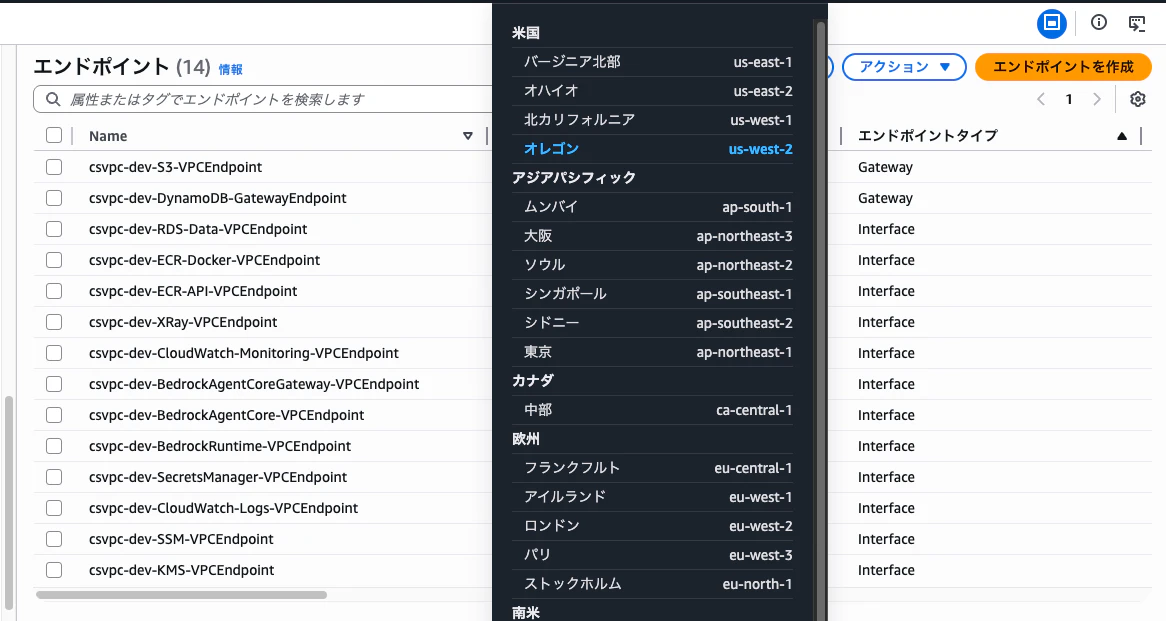Image resolution: width=1166 pixels, height=621 pixels.
Task: Choose パリ eu-west-3 region
Action: (x=652, y=555)
